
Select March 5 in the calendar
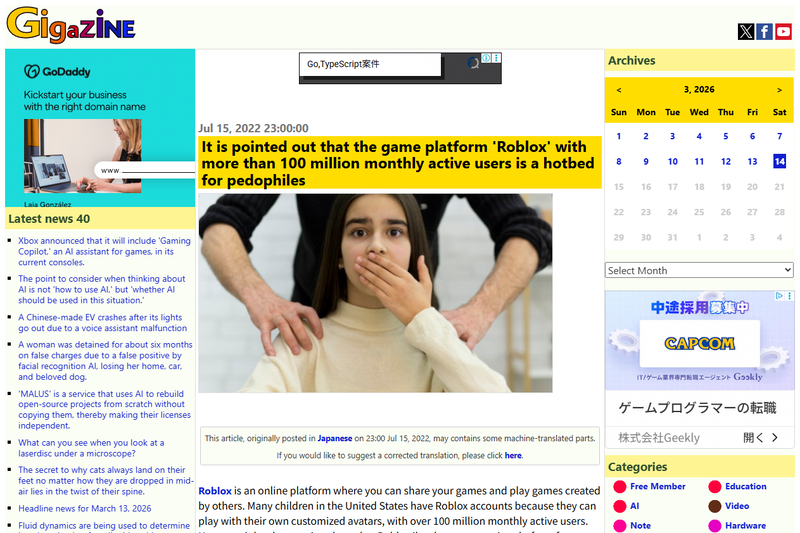click(726, 136)
